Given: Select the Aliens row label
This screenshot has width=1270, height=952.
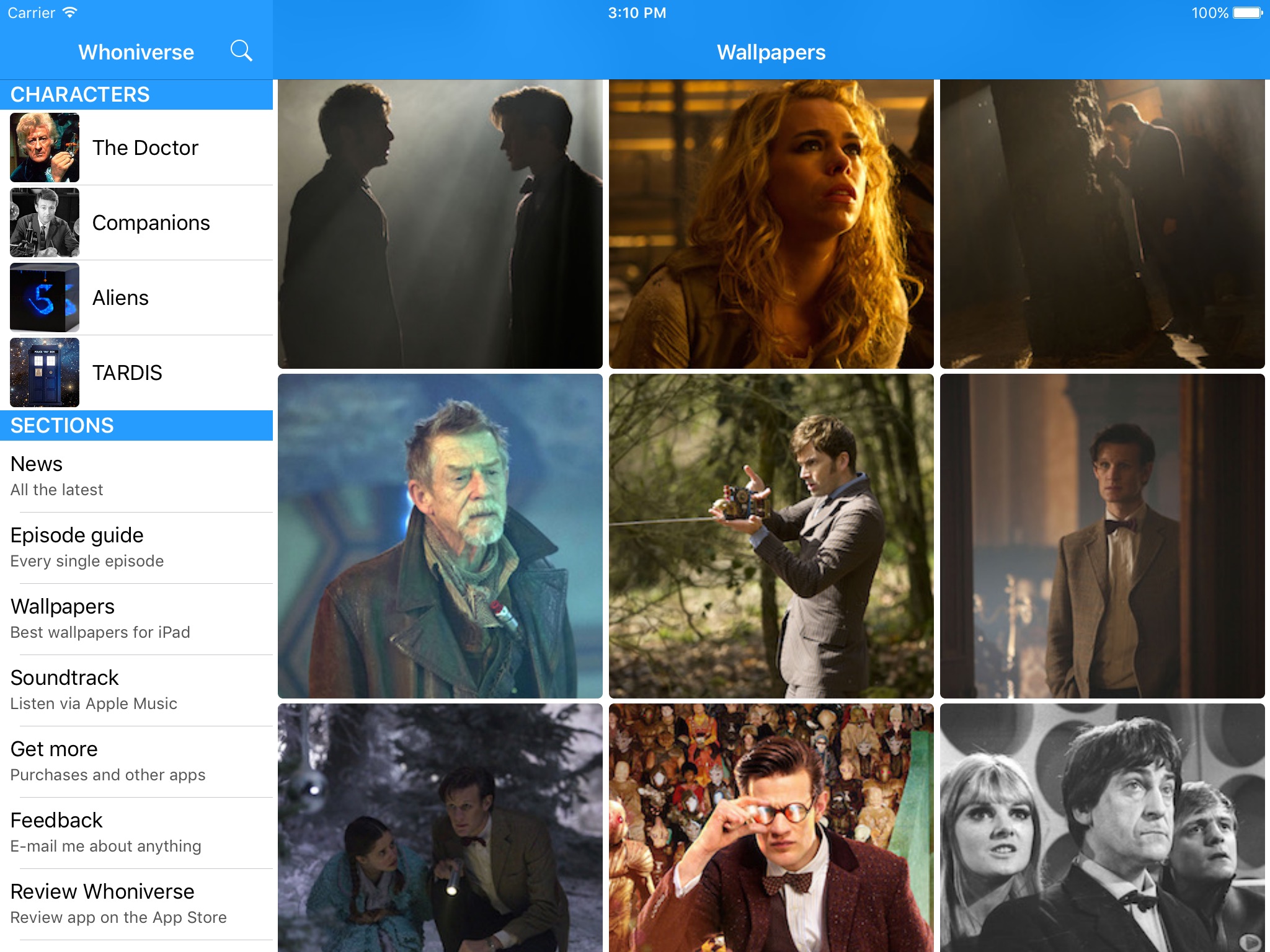Looking at the screenshot, I should pos(120,297).
